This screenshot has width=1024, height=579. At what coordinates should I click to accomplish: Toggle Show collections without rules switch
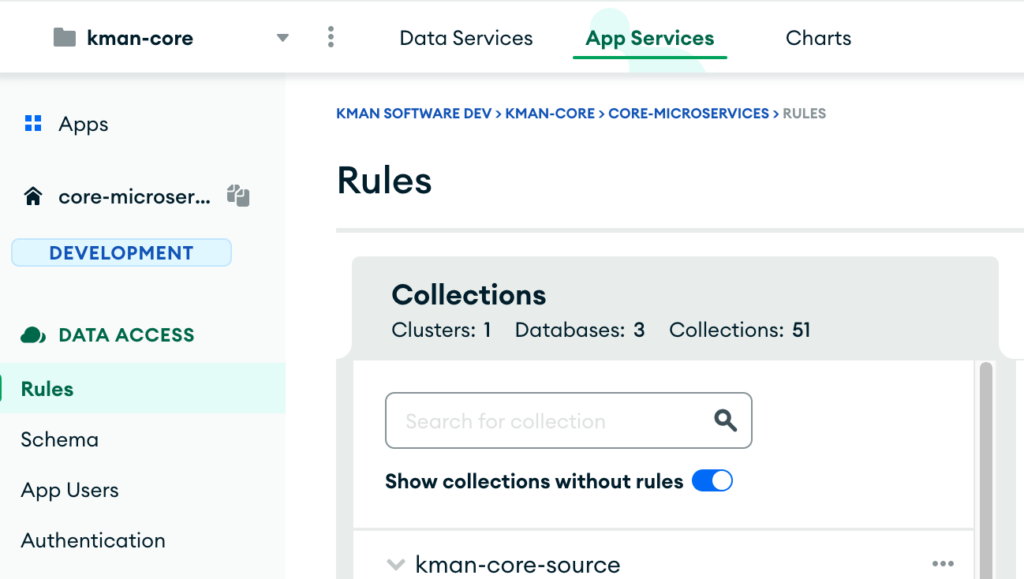tap(712, 481)
